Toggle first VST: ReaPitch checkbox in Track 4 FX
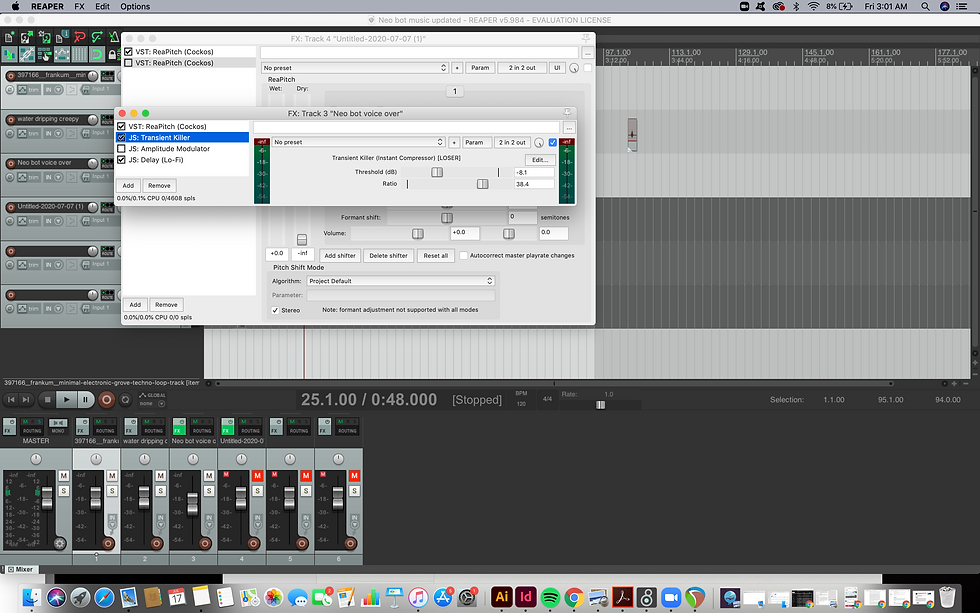Image resolution: width=980 pixels, height=613 pixels. 128,52
